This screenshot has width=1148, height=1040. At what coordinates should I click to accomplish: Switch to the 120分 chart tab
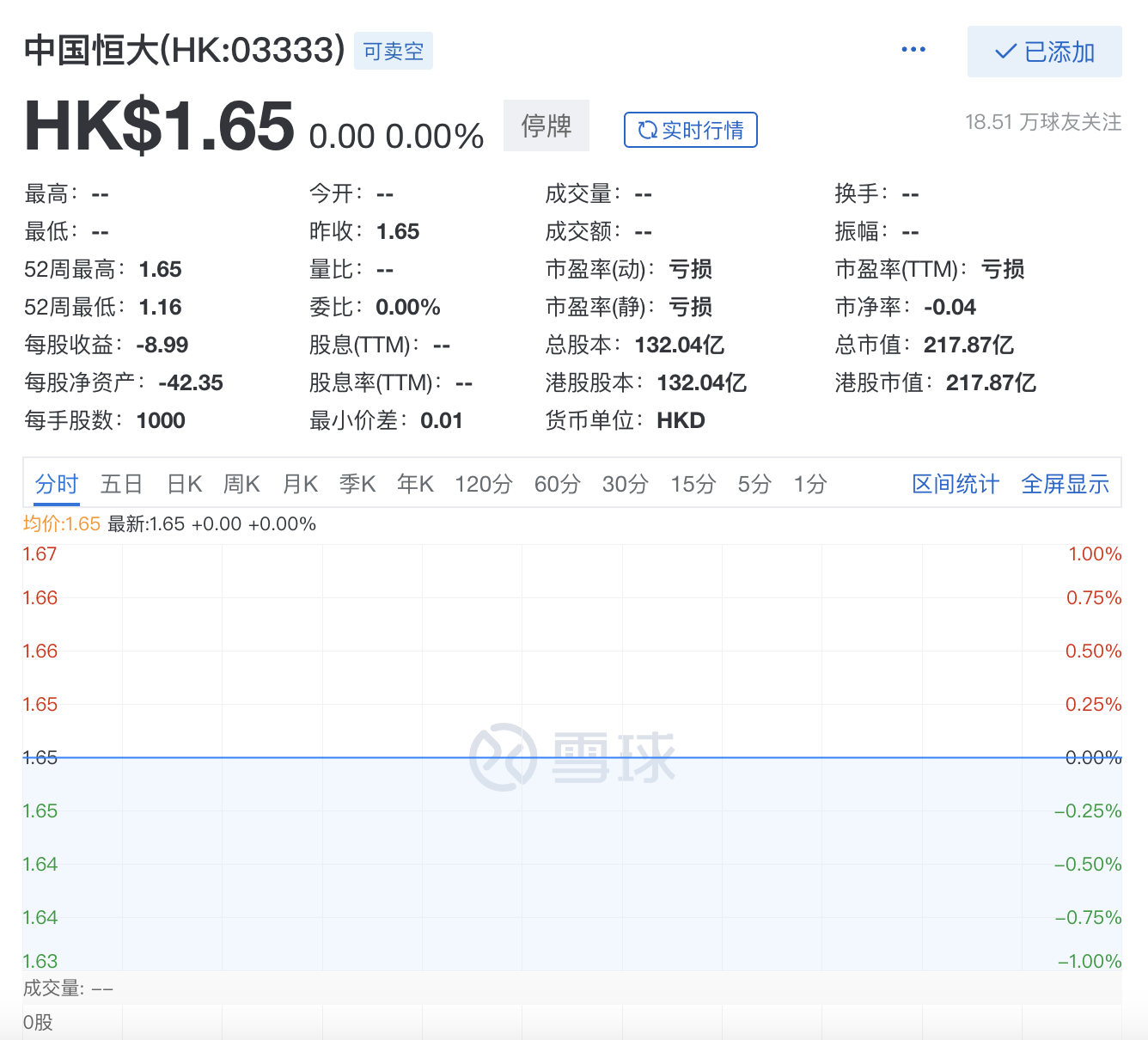(484, 484)
